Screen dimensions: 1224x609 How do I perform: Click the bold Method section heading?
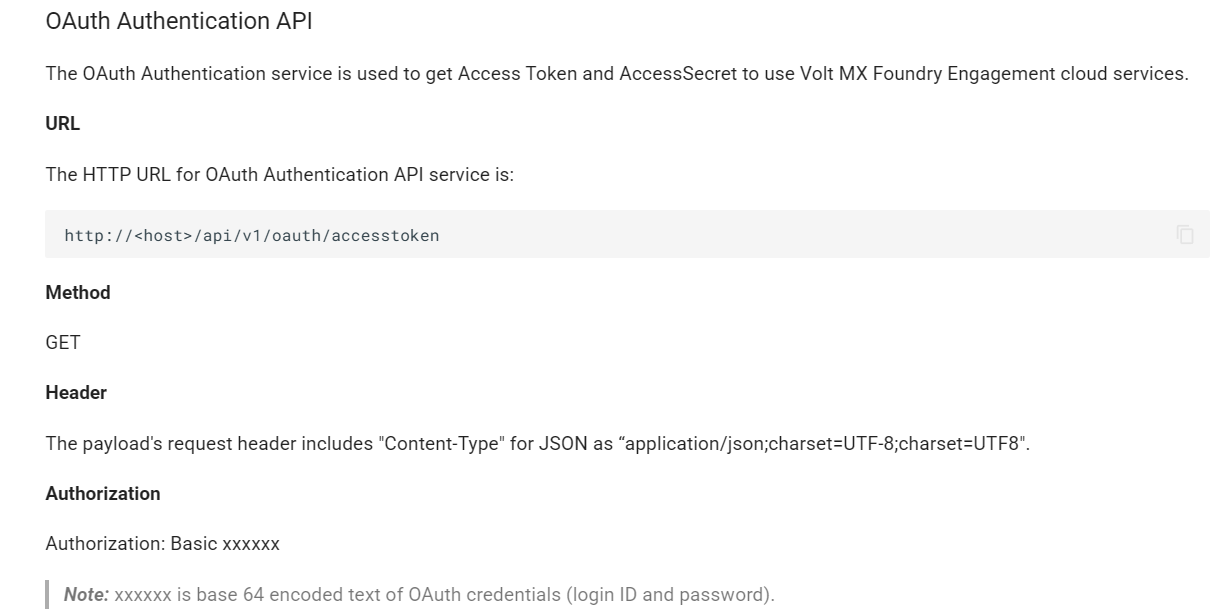(78, 293)
